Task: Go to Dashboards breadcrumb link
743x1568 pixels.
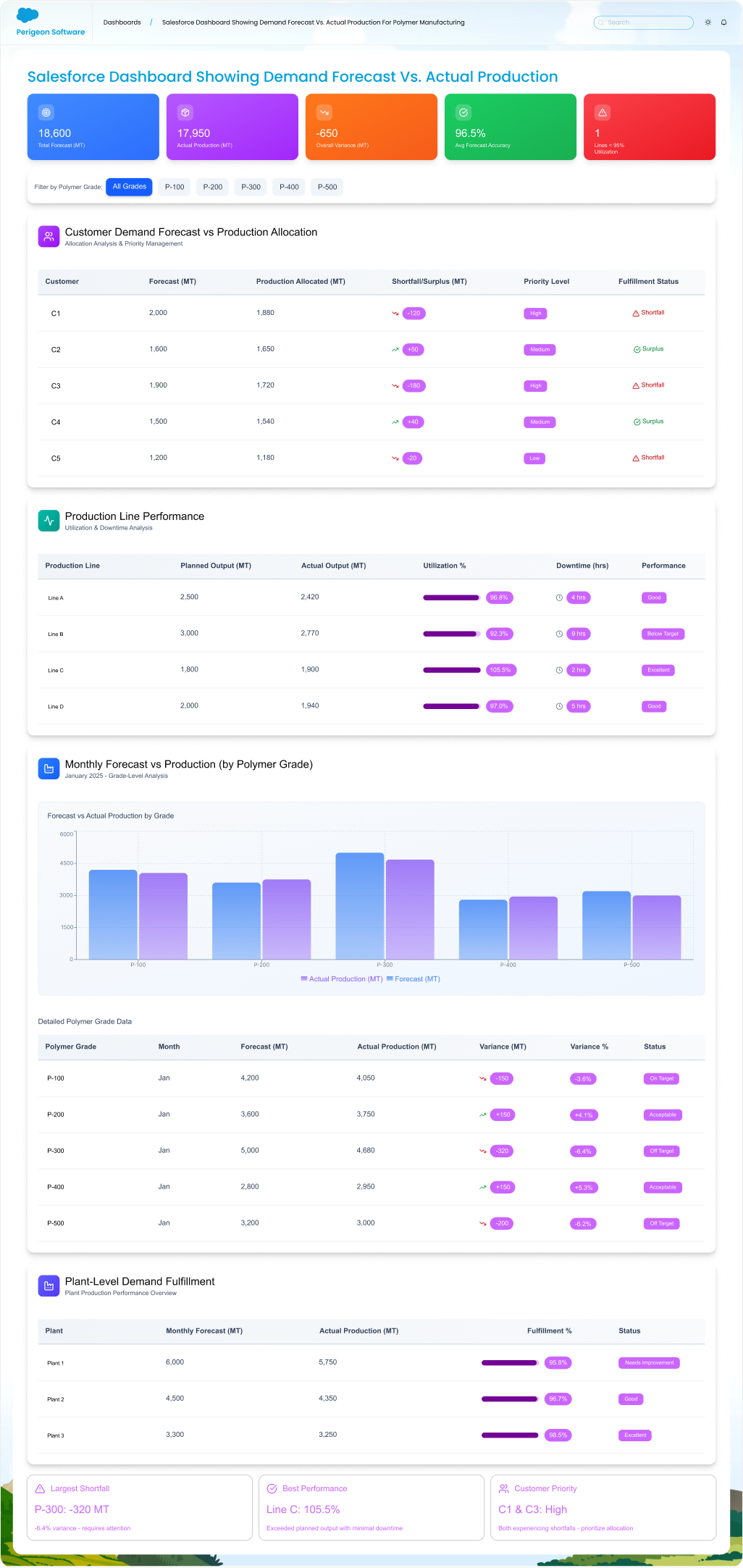Action: 122,22
